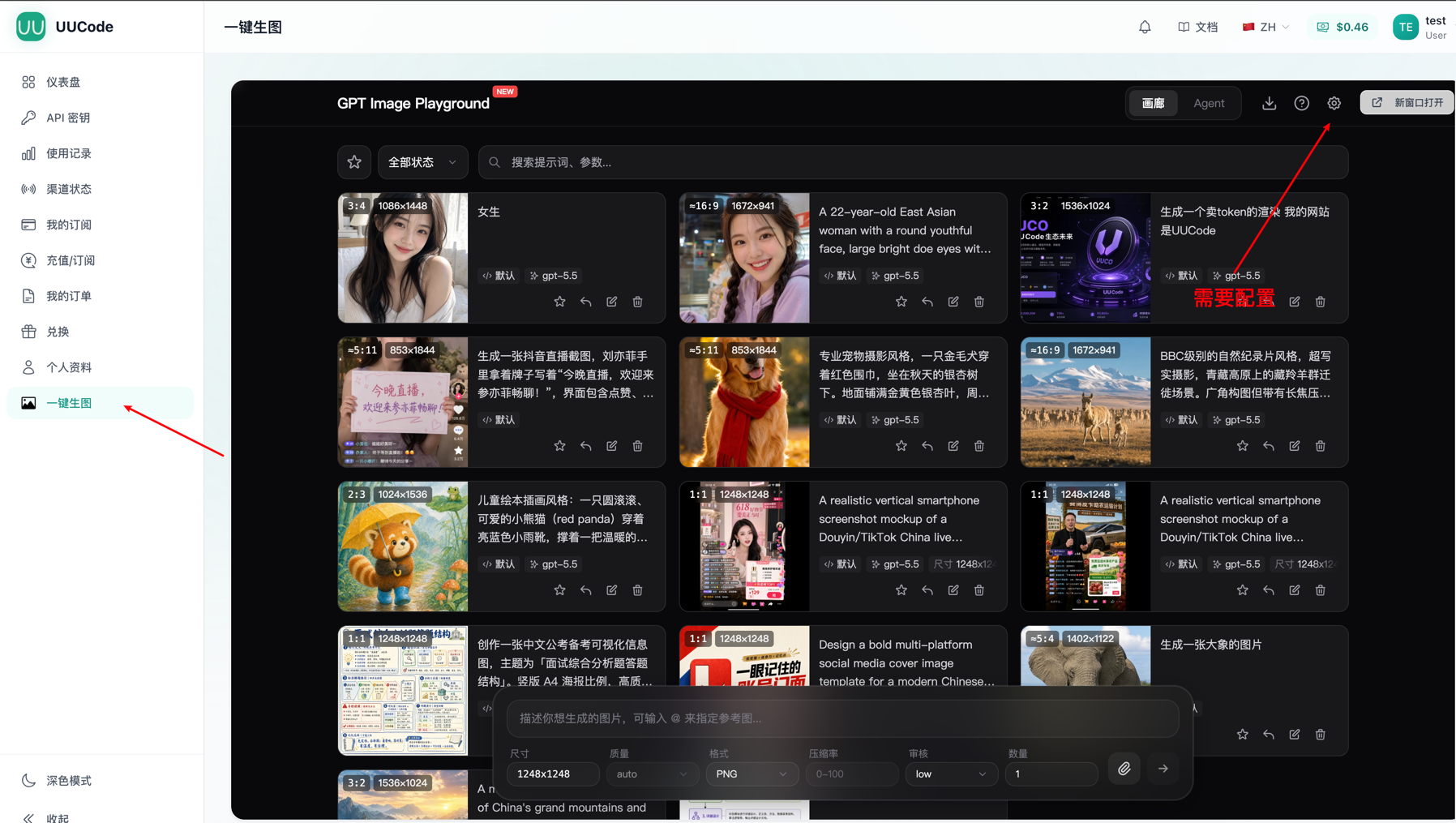
Task: Edit the 儿童绘本插画风格 card
Action: click(x=612, y=590)
